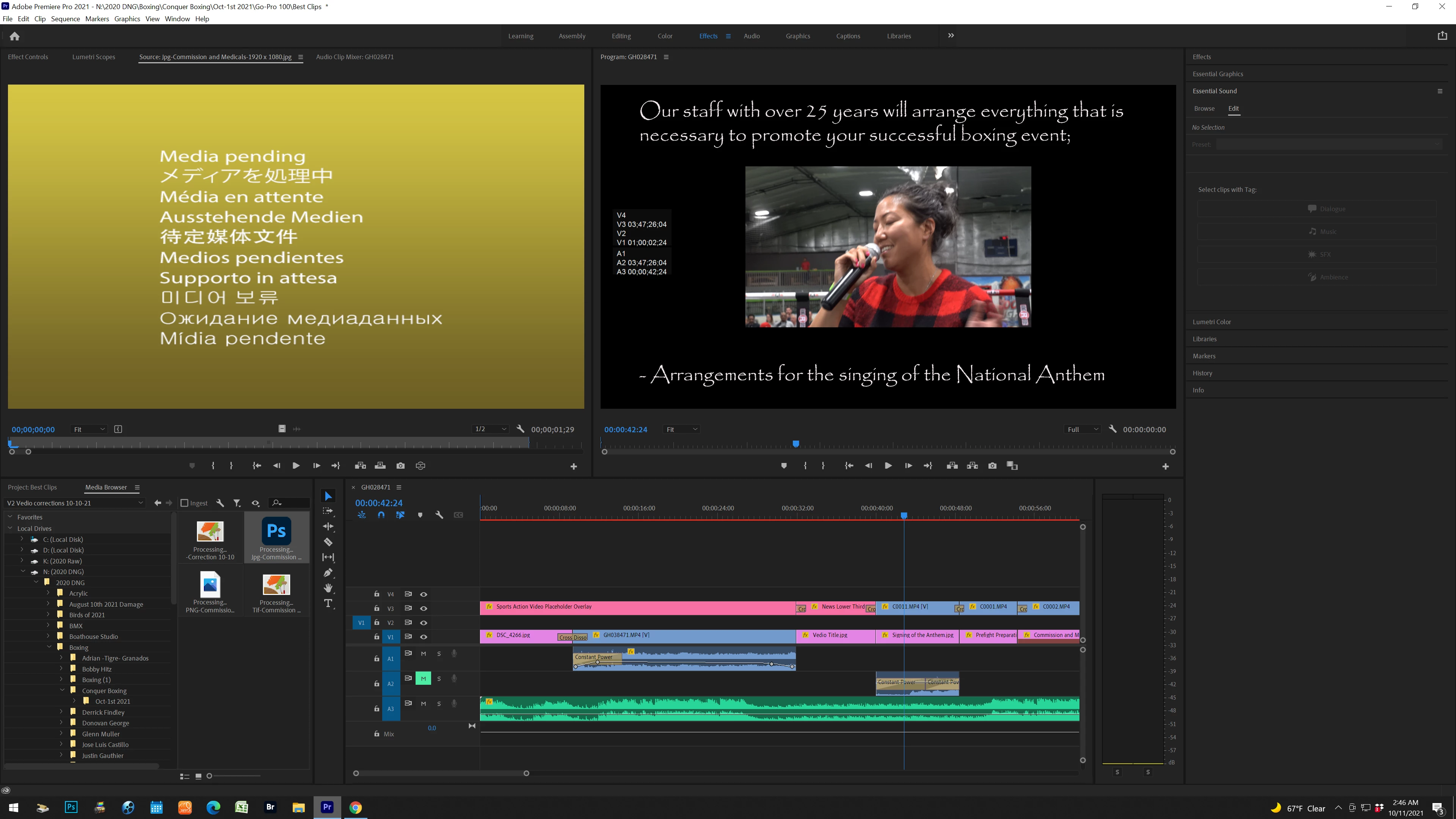This screenshot has width=1456, height=819.
Task: Open Source monitor 1/2 resolution dropdown
Action: pos(490,429)
